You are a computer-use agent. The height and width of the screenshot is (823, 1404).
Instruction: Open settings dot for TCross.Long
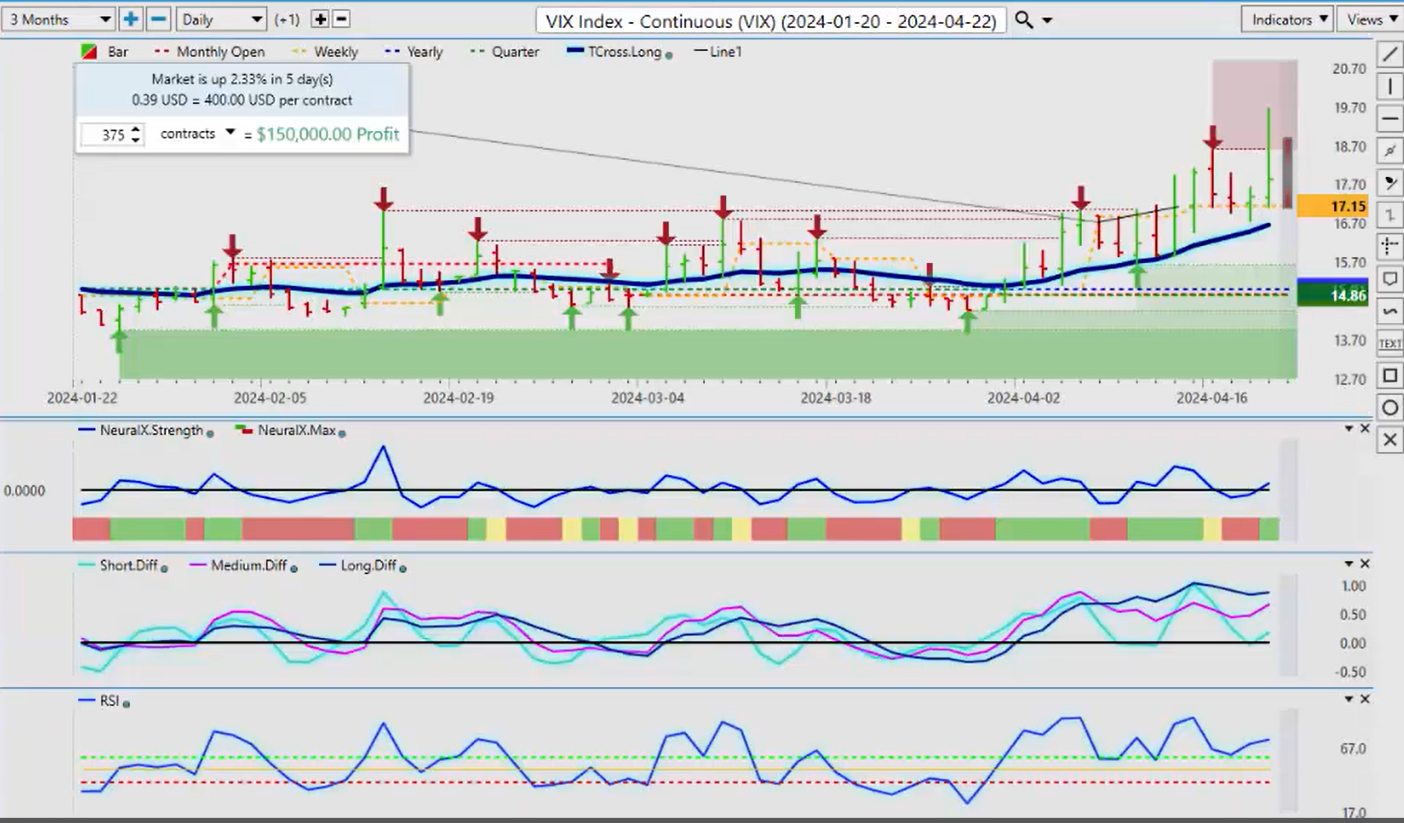[x=668, y=54]
